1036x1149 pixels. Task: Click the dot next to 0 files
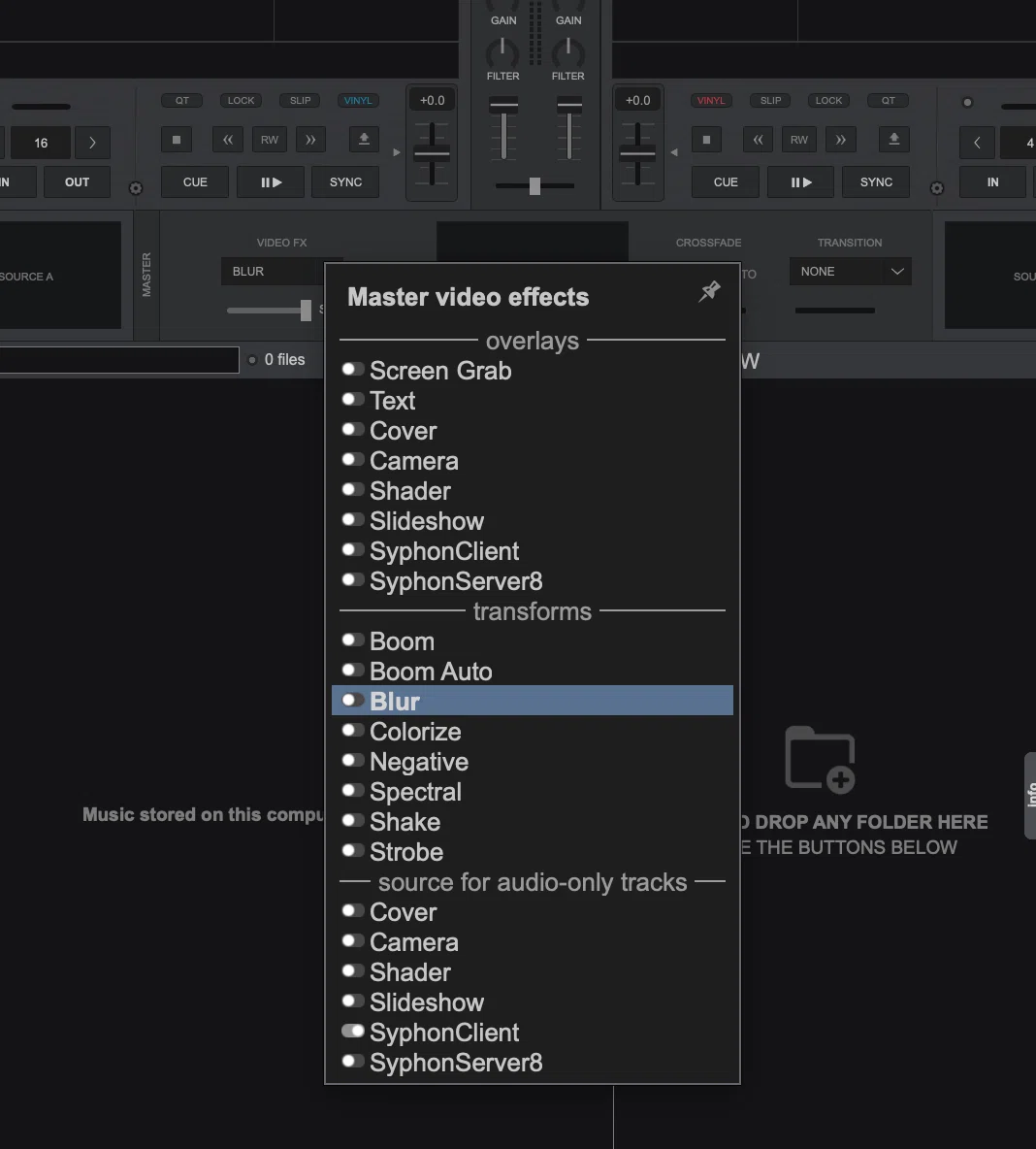(x=252, y=360)
